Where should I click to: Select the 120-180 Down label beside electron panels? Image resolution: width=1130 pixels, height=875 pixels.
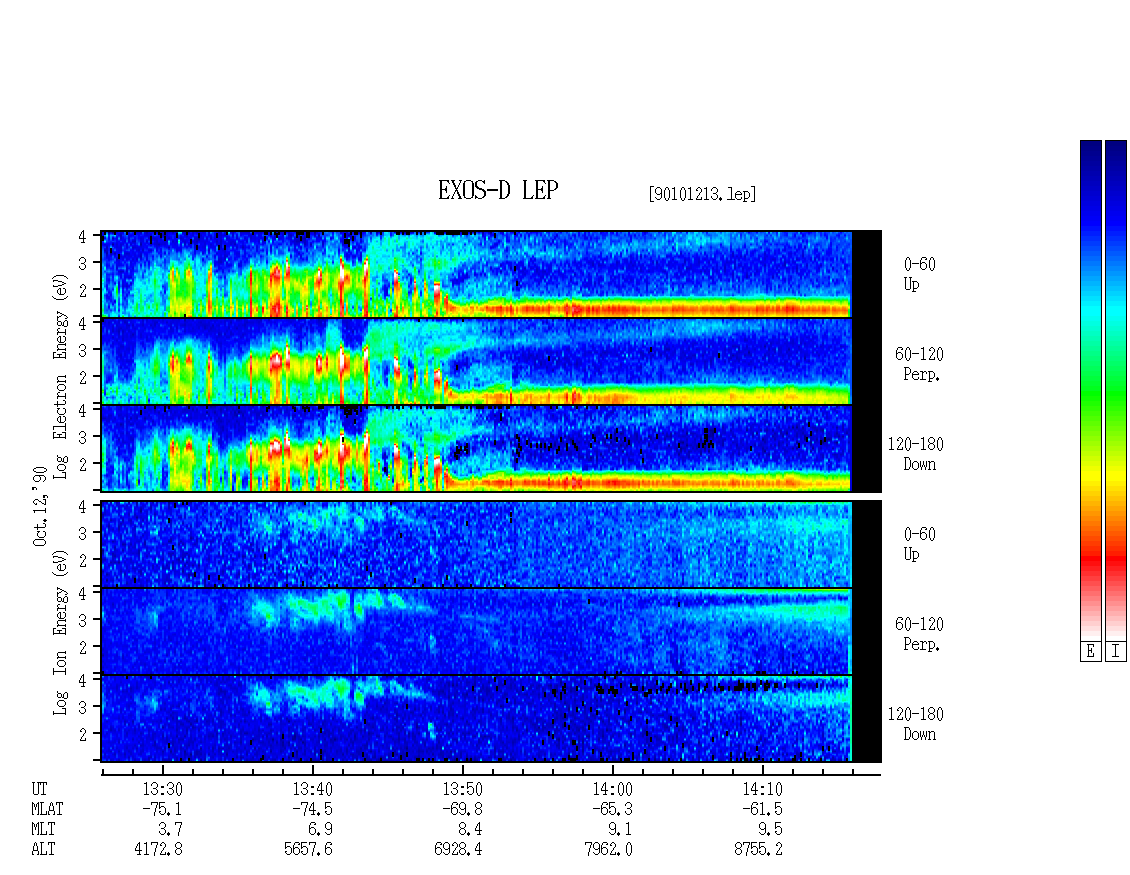[916, 454]
